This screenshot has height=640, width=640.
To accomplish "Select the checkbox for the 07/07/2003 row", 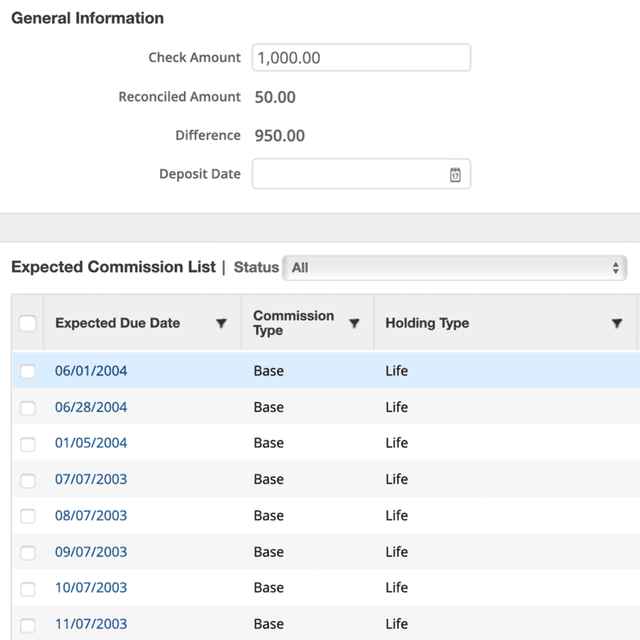I will 28,480.
